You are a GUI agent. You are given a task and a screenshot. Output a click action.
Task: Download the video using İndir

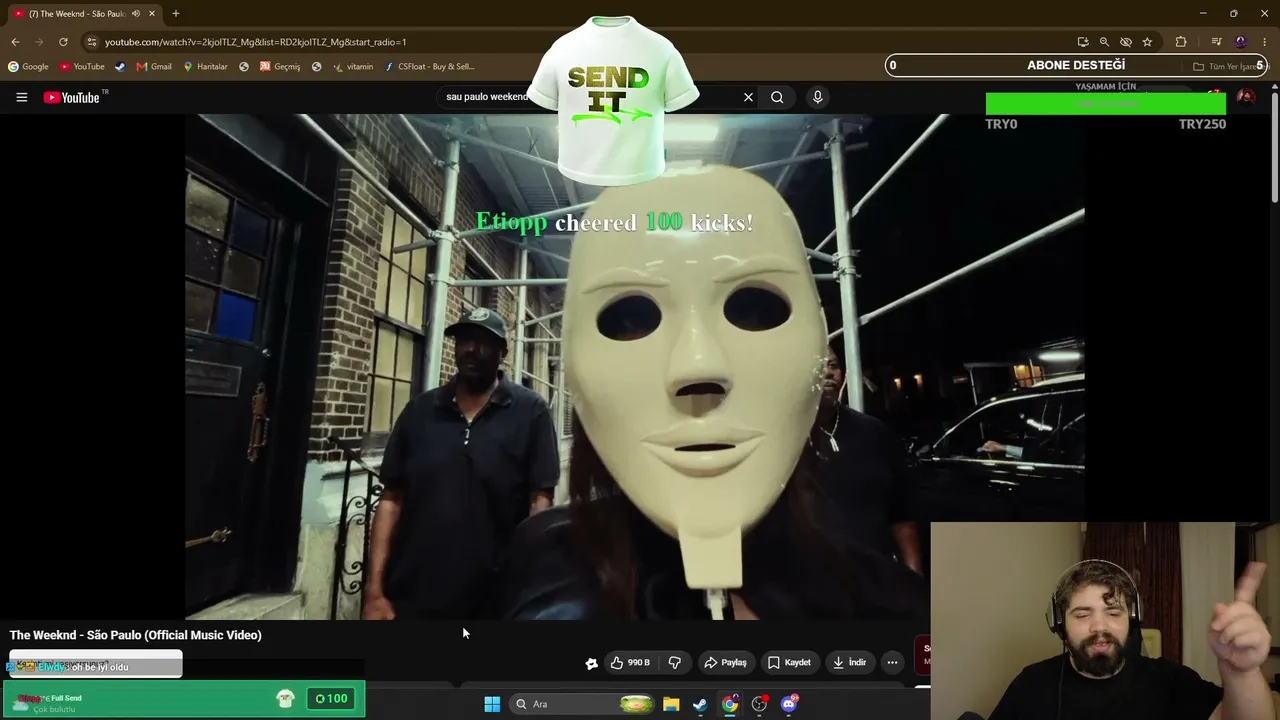point(849,662)
